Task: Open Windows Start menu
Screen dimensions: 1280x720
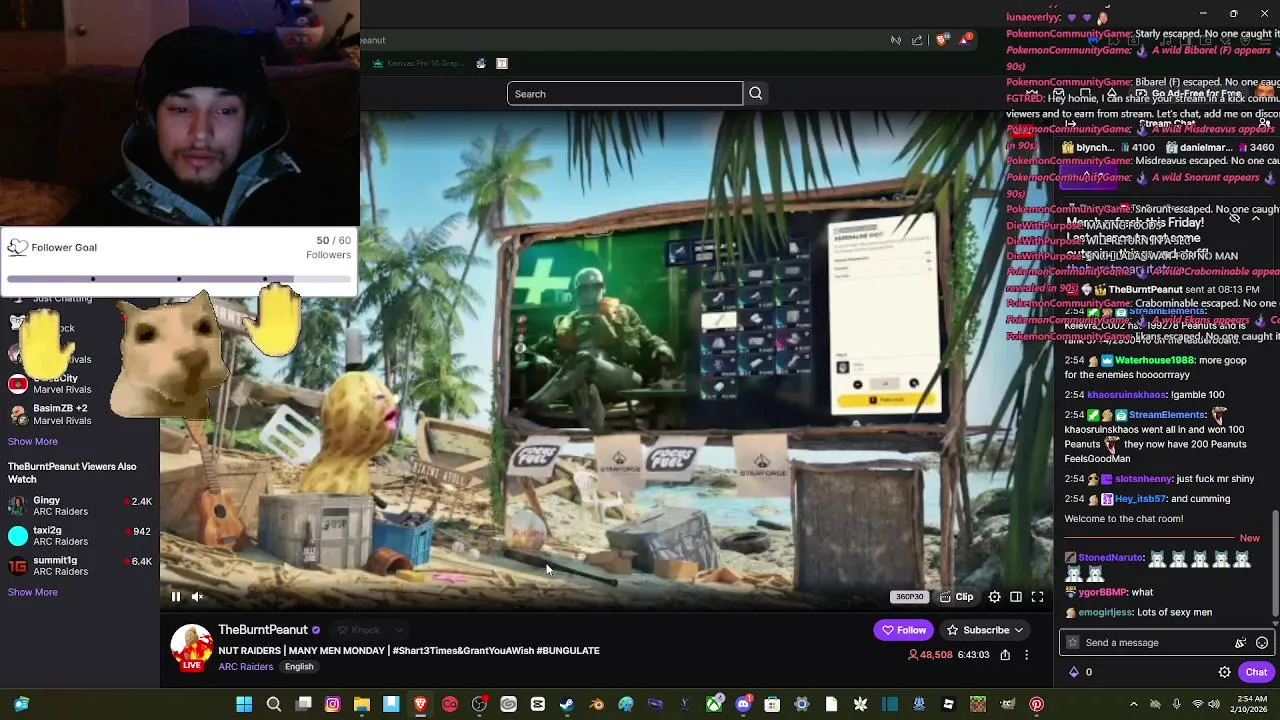Action: (244, 704)
